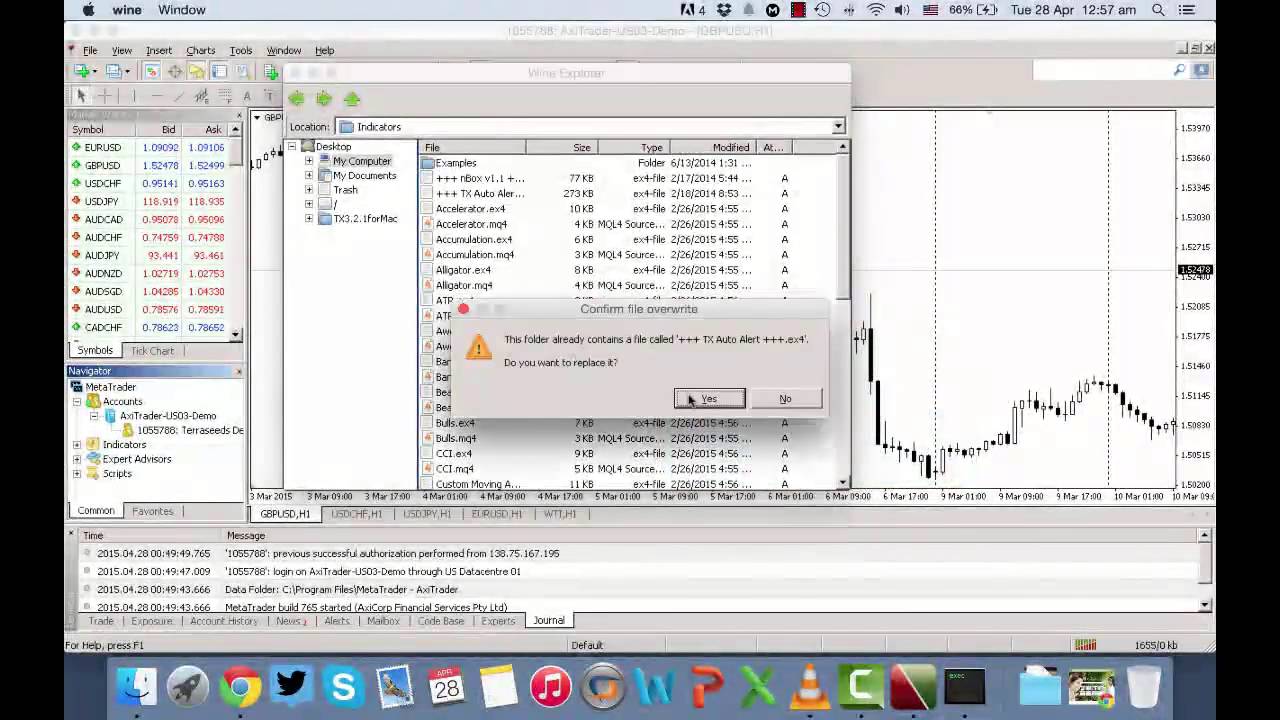Viewport: 1280px width, 720px height.
Task: Go back with the green left arrow
Action: click(x=297, y=98)
